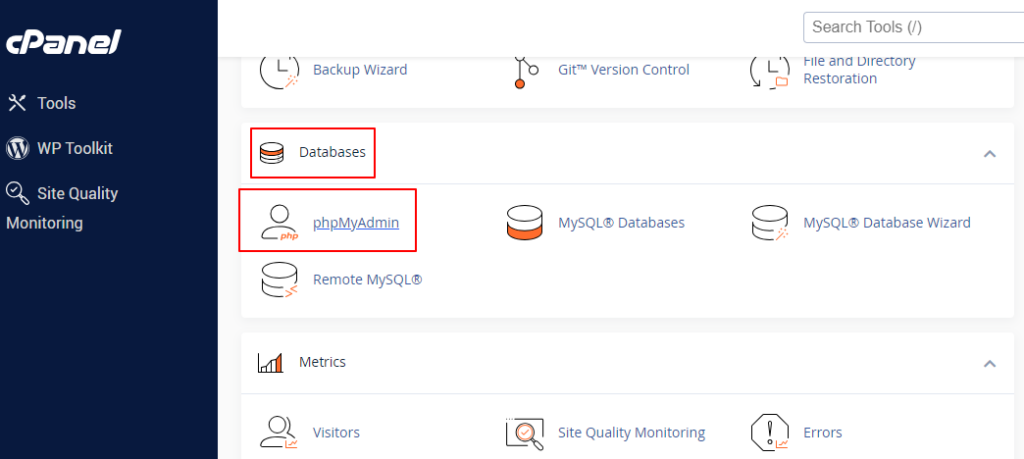Open the MySQL® Database Wizard link
This screenshot has height=459, width=1024.
pos(886,223)
